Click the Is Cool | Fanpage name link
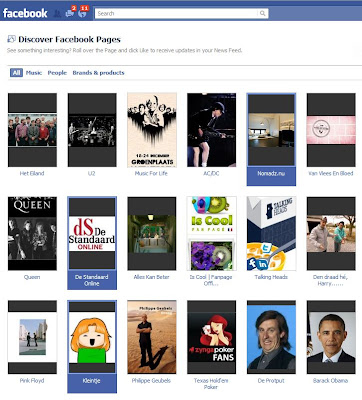This screenshot has height=400, width=362. point(211,280)
